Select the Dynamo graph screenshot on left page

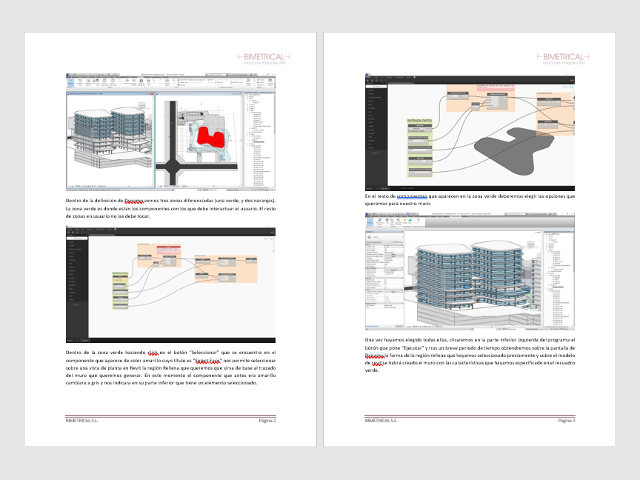click(x=171, y=284)
